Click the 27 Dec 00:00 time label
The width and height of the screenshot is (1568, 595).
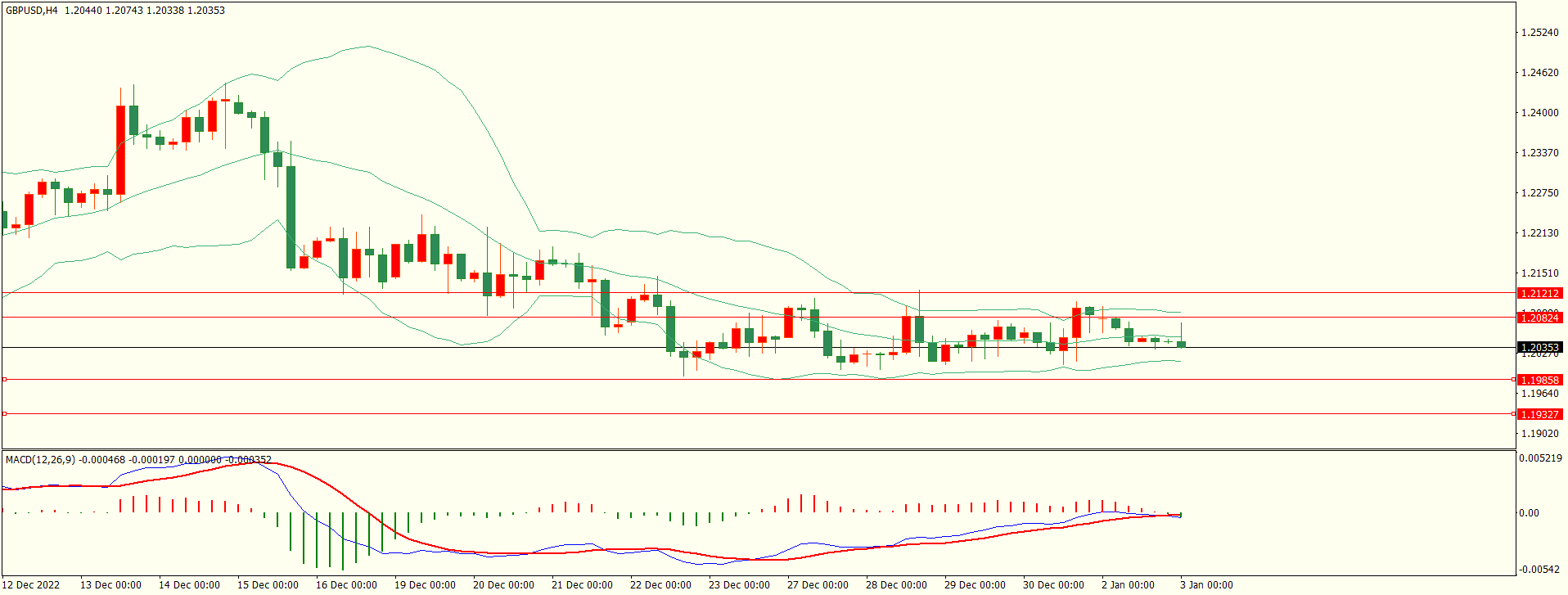pyautogui.click(x=818, y=585)
